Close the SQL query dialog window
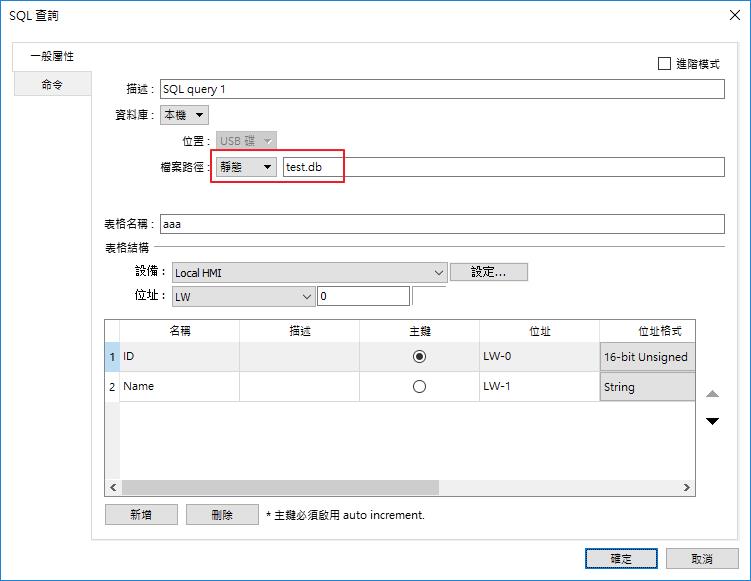Viewport: 751px width, 581px height. [735, 15]
